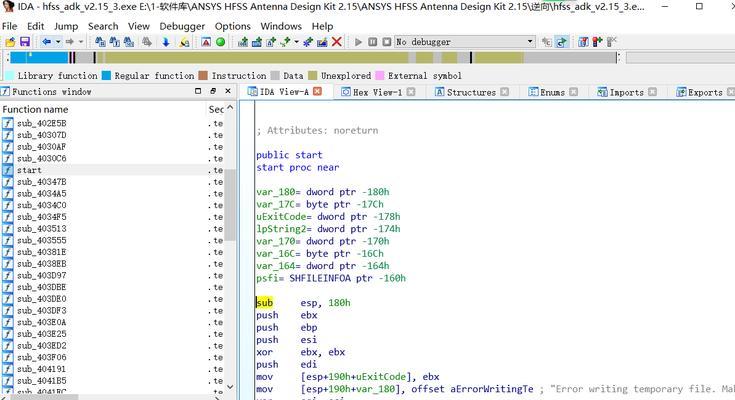Click the Save database floppy icon
Image resolution: width=735 pixels, height=400 pixels.
point(24,42)
